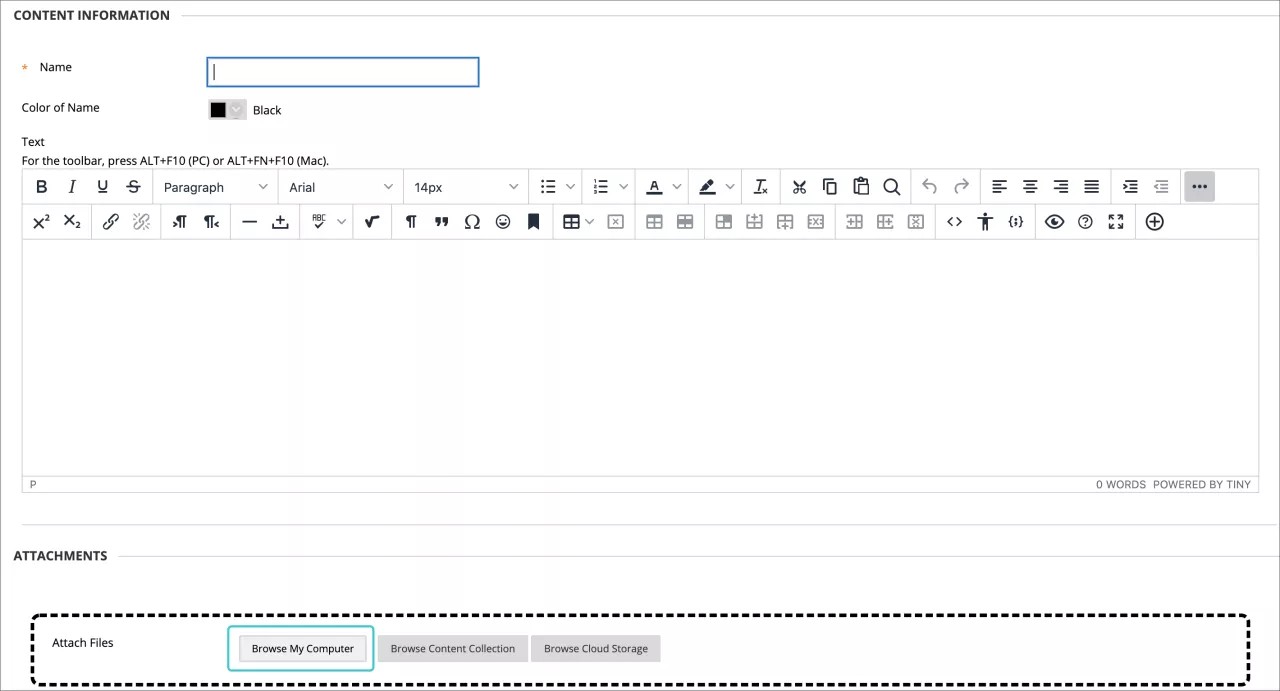The width and height of the screenshot is (1280, 691).
Task: Open the Paragraph style dropdown
Action: 215,186
